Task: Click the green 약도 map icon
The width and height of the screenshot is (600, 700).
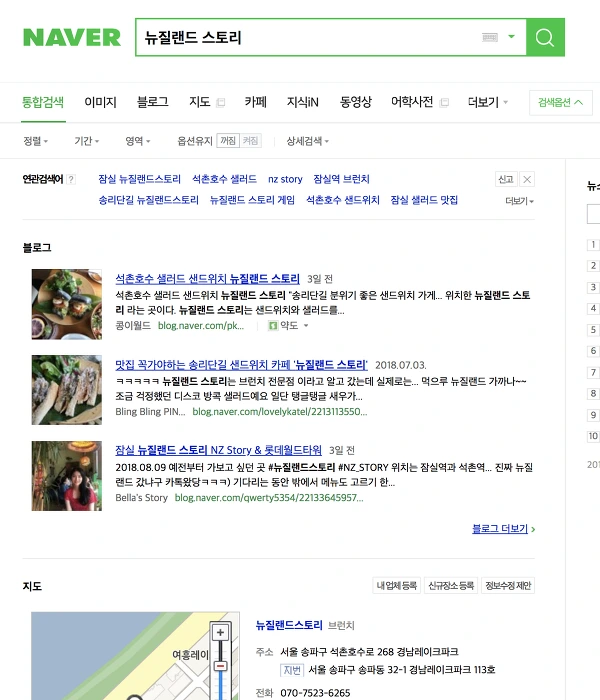Action: (273, 325)
